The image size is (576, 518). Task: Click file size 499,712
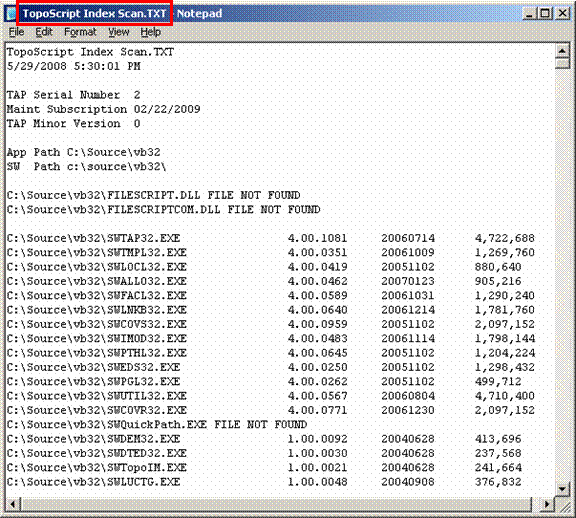click(498, 381)
